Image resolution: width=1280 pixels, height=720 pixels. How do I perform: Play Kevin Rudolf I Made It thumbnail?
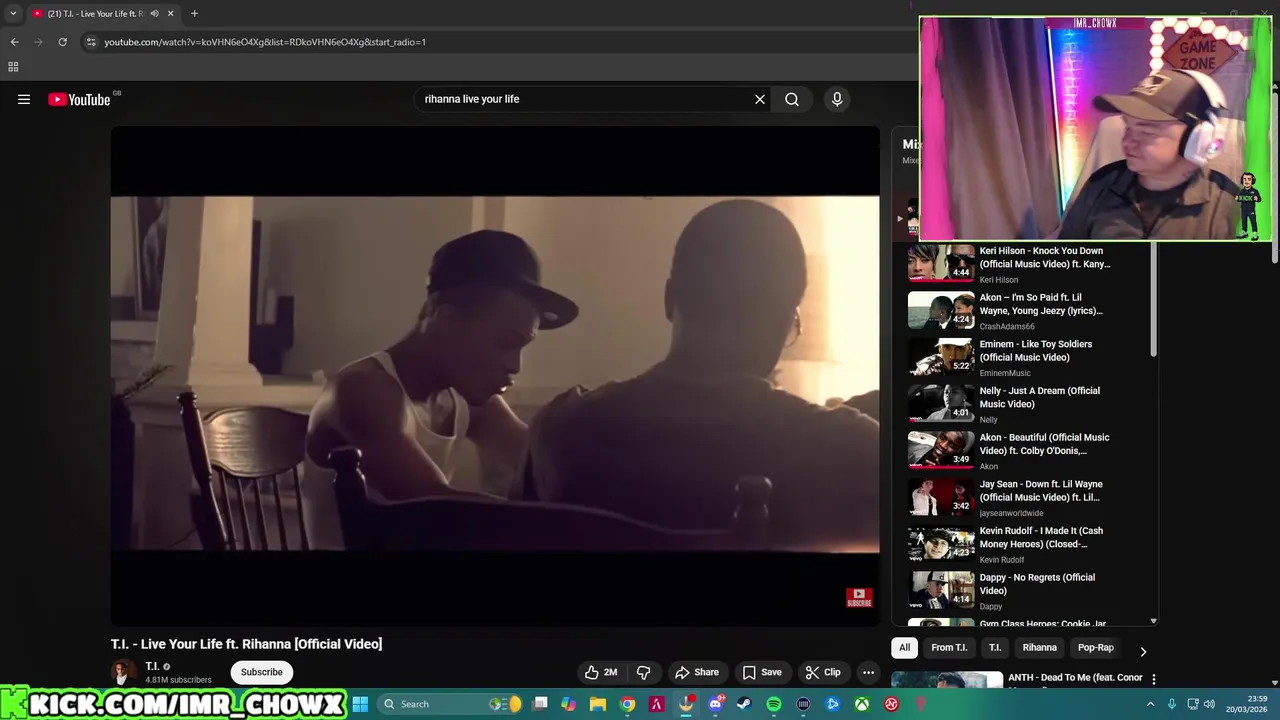(940, 544)
